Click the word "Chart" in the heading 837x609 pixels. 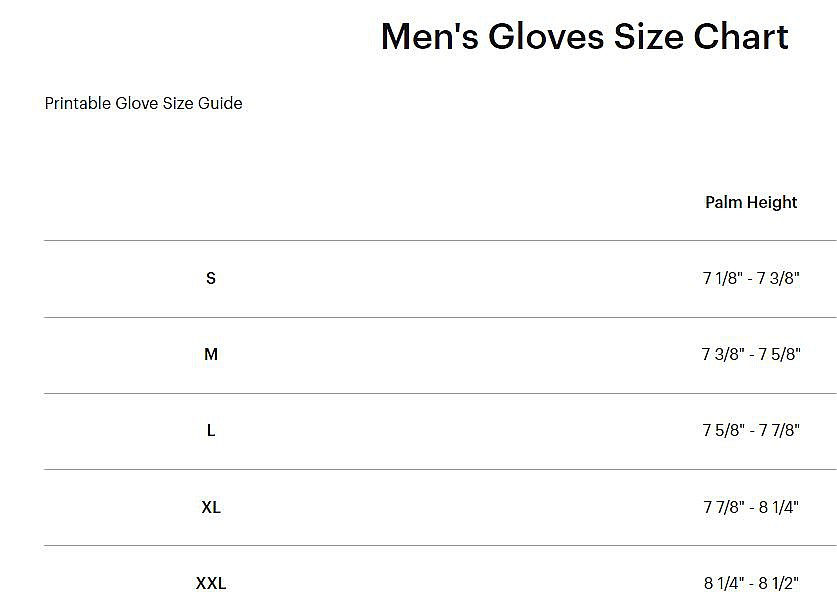(x=741, y=37)
